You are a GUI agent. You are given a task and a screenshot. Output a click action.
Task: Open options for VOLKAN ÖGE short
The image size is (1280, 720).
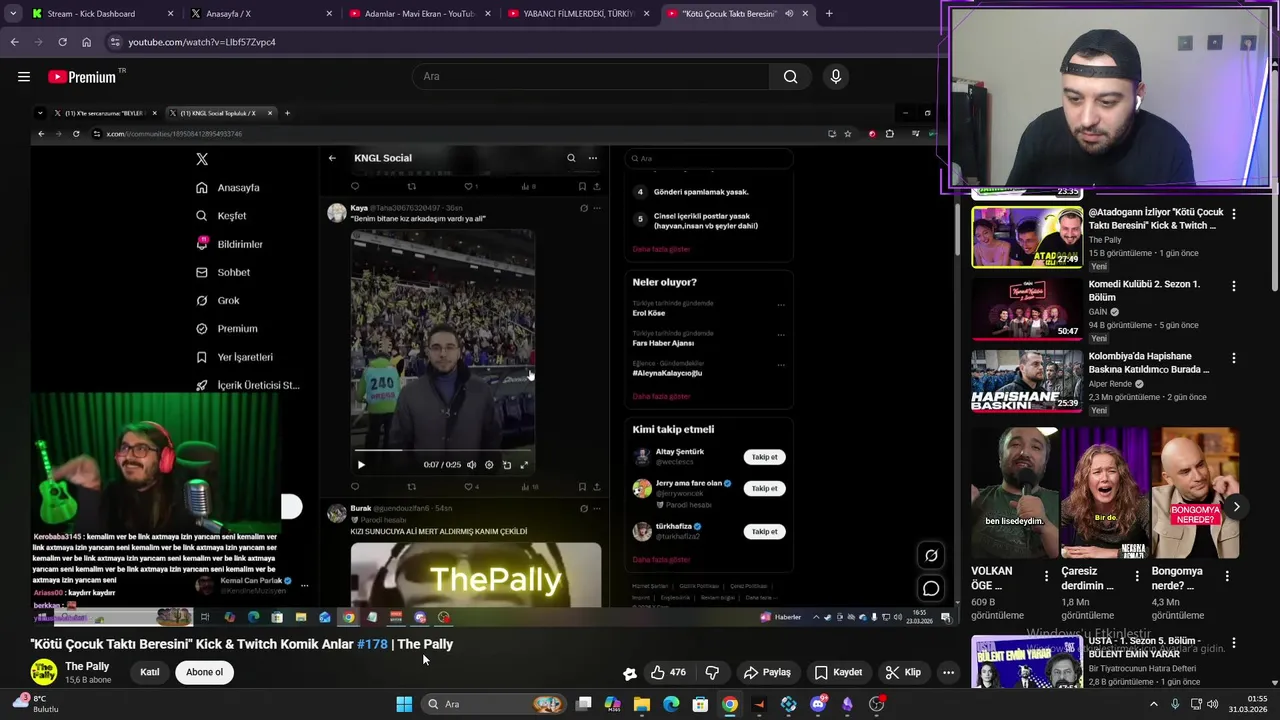1046,577
